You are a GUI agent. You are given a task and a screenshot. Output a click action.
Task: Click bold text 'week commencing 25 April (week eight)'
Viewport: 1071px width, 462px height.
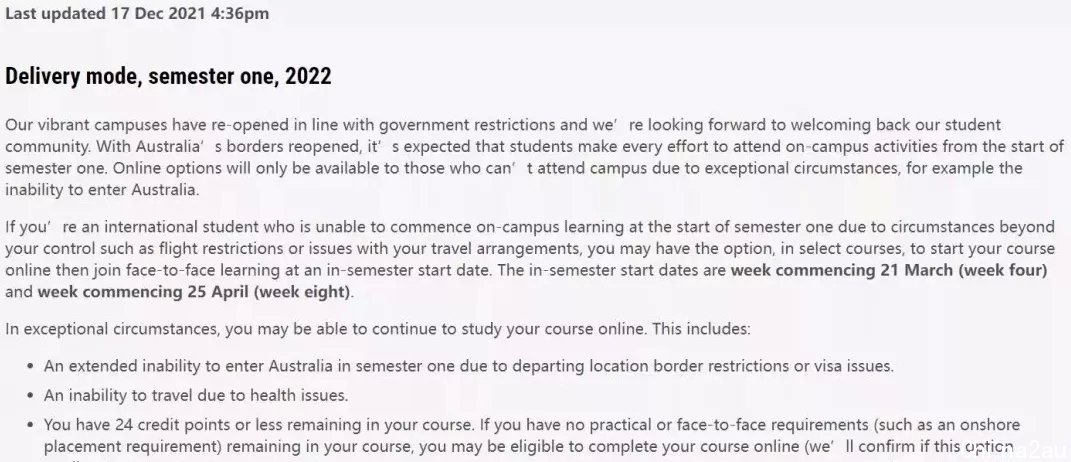(195, 292)
